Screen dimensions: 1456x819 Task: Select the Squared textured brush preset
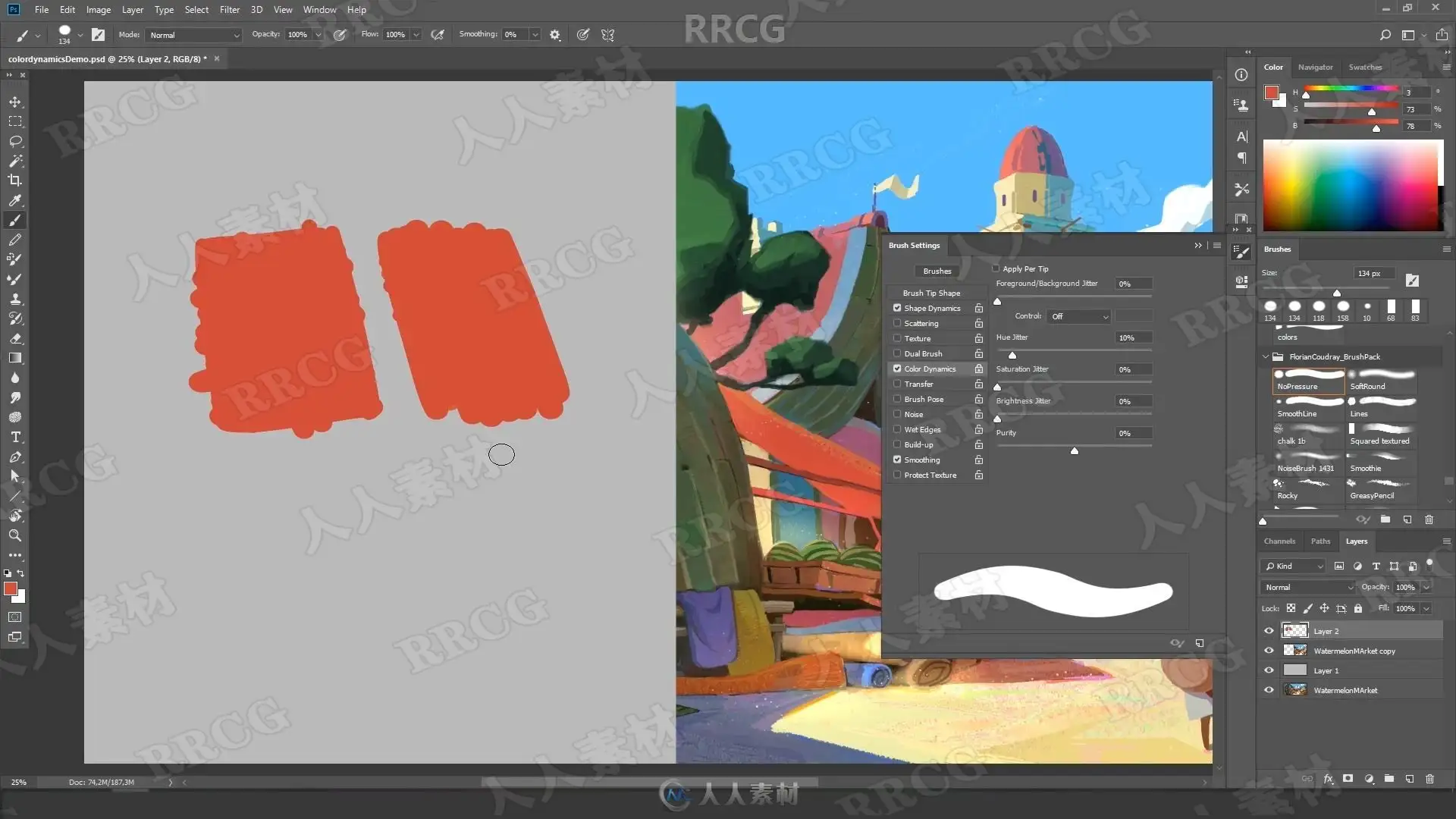(x=1382, y=435)
